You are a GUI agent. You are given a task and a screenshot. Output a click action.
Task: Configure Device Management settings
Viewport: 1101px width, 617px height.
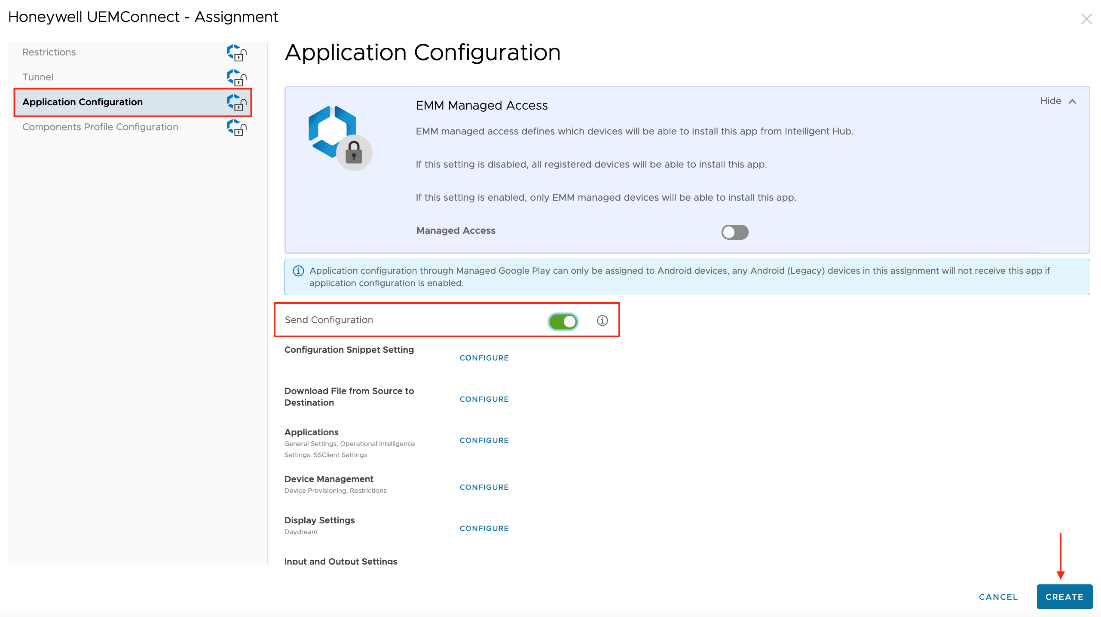coord(484,487)
